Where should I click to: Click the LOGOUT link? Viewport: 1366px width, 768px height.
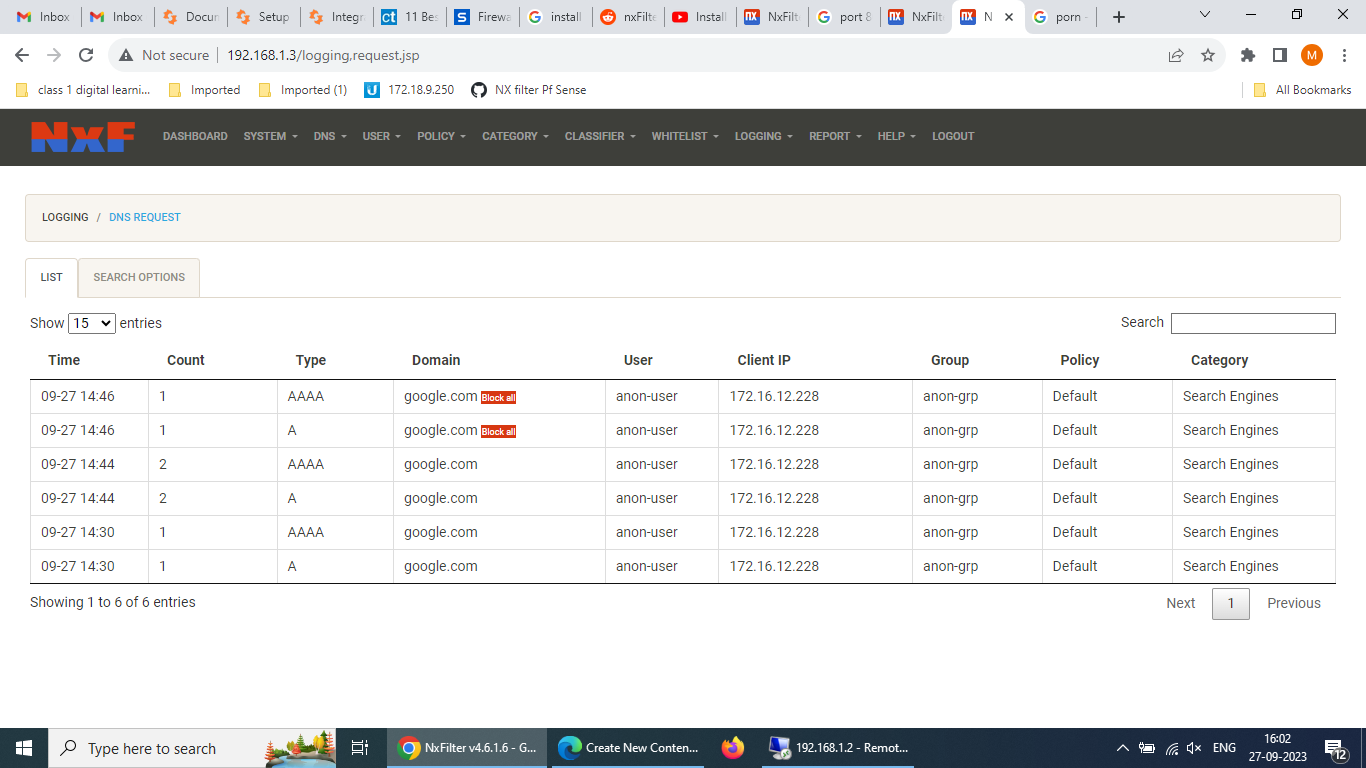click(952, 137)
